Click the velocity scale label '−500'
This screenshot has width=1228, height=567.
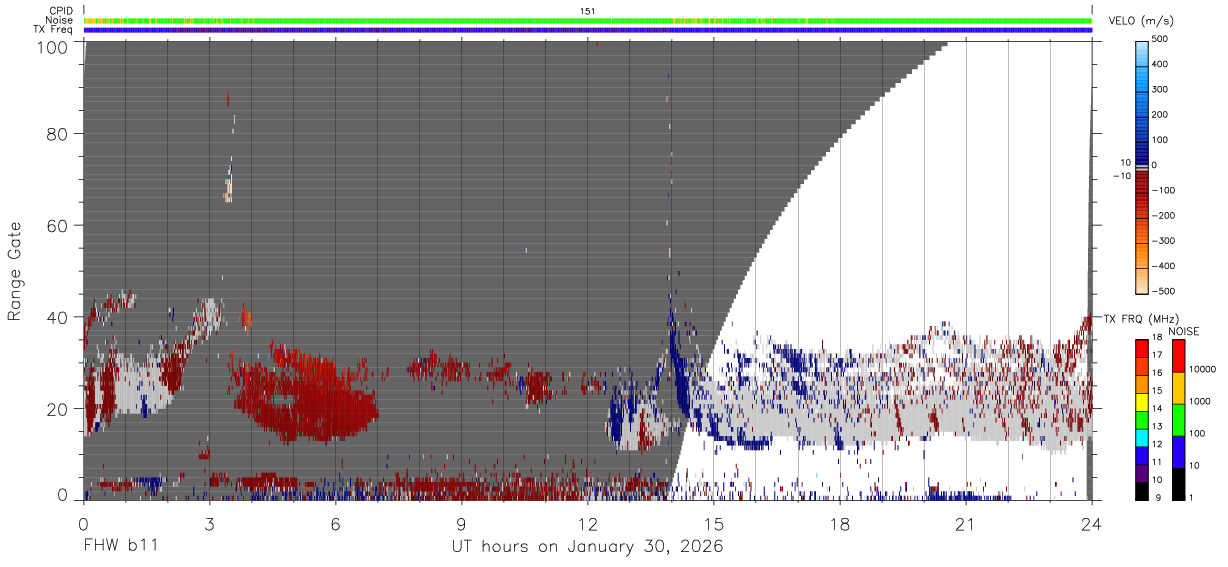pyautogui.click(x=1163, y=291)
